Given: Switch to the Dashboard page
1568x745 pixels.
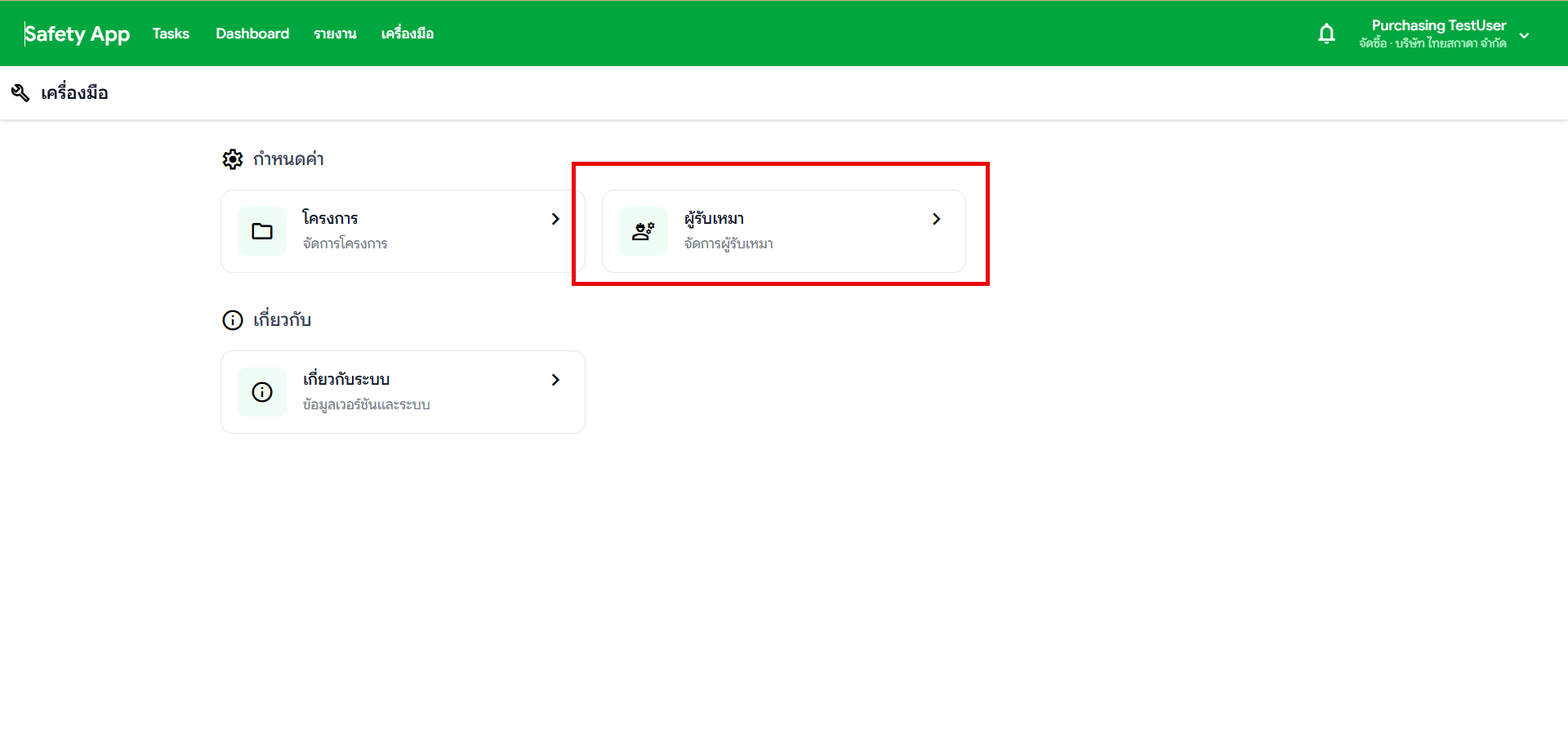Looking at the screenshot, I should (252, 33).
